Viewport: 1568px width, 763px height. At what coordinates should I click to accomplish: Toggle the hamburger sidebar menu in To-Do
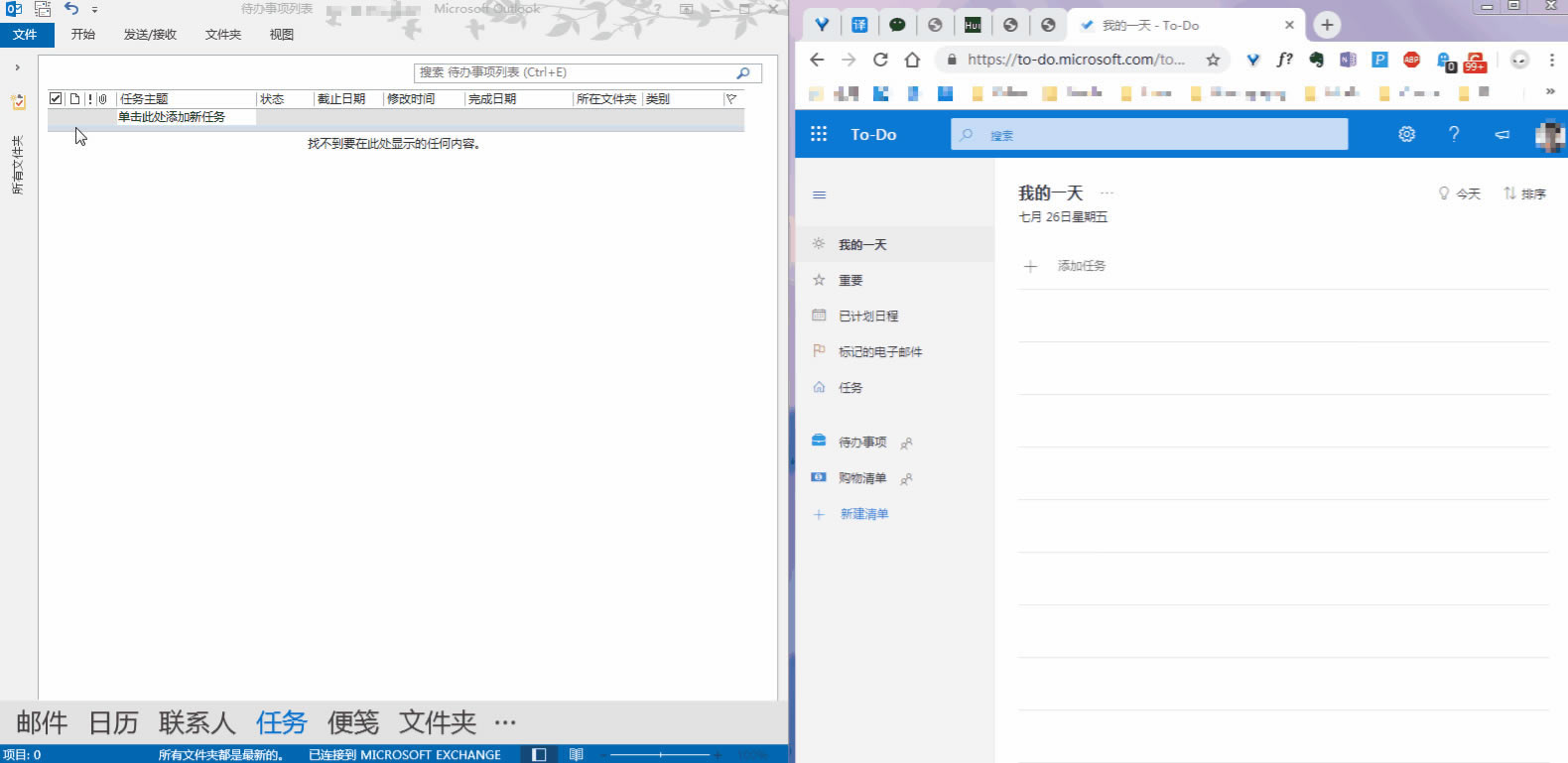tap(820, 194)
